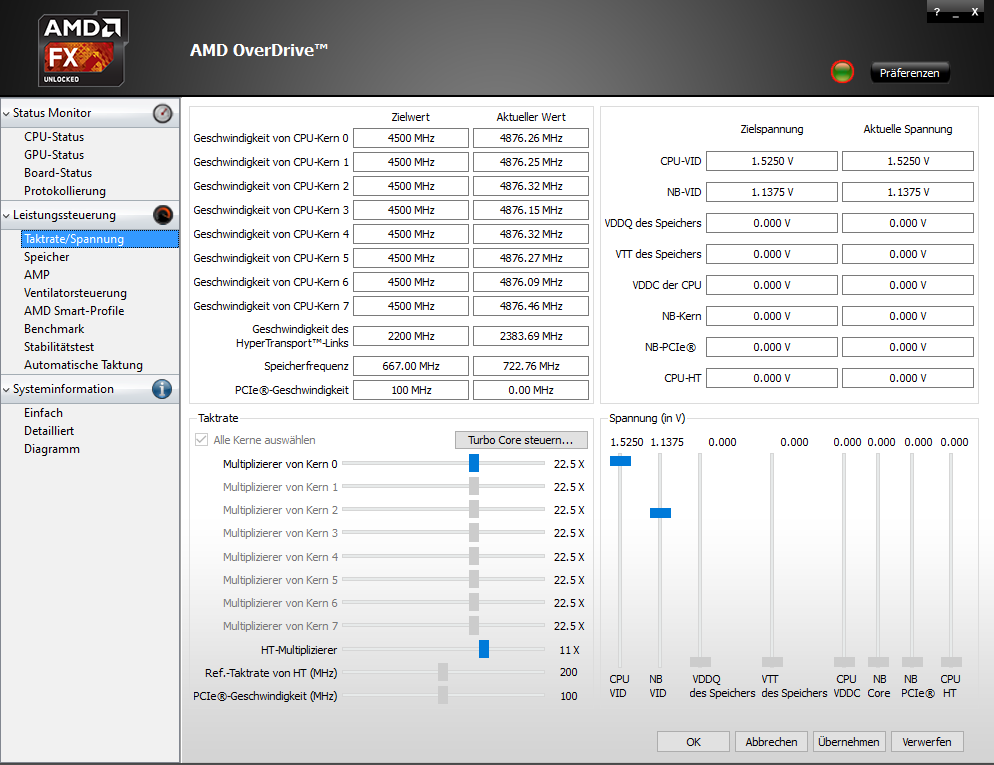Screen dimensions: 994x765
Task: Click CPU-Kern 0 Zielwert field
Action: point(411,138)
